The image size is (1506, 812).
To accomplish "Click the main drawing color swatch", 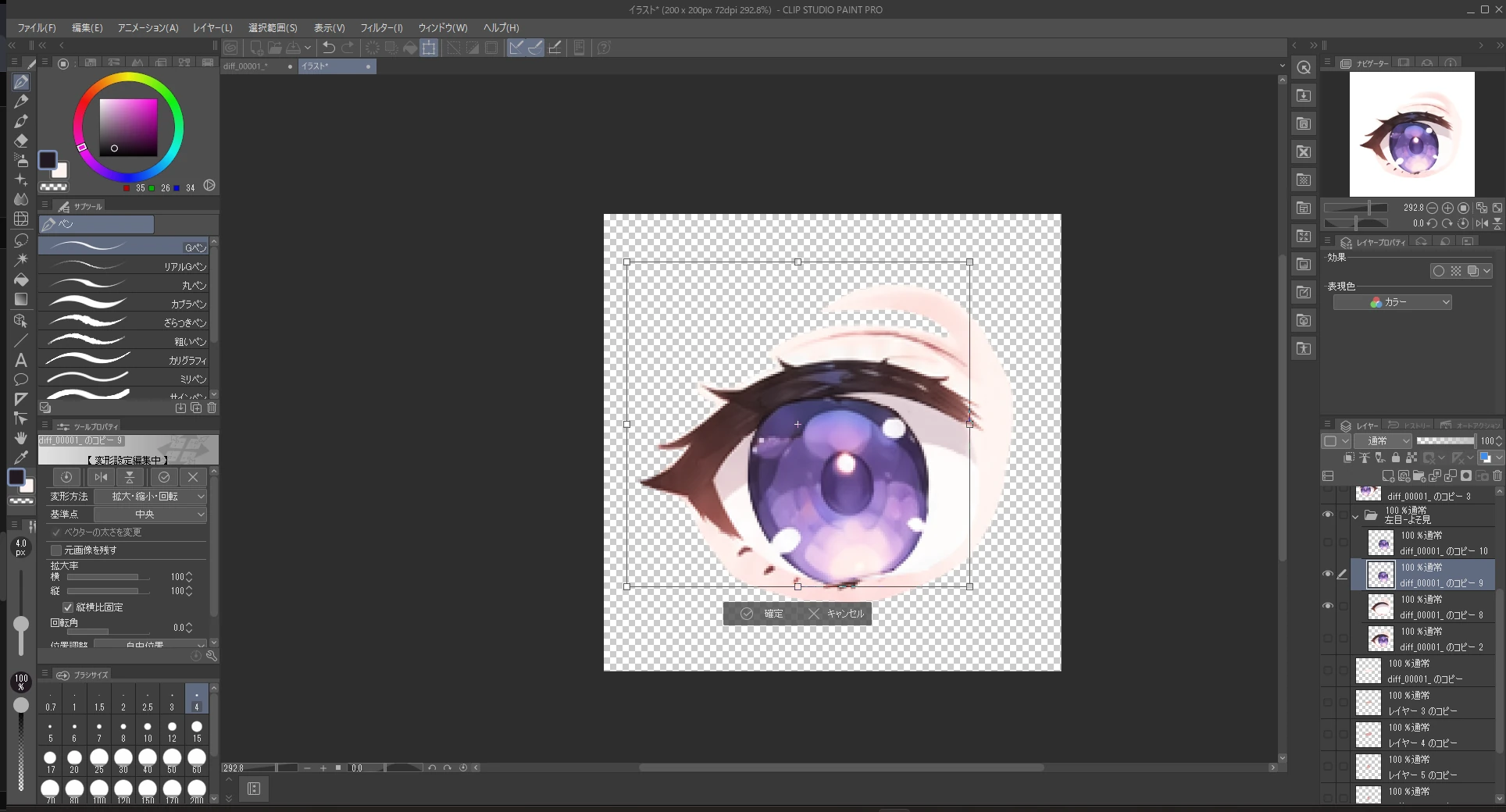I will coord(47,160).
